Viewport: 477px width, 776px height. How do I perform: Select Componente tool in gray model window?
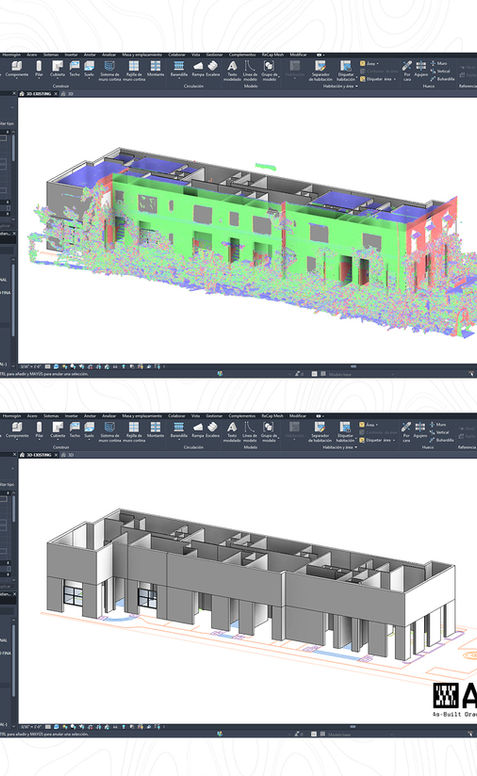point(17,430)
